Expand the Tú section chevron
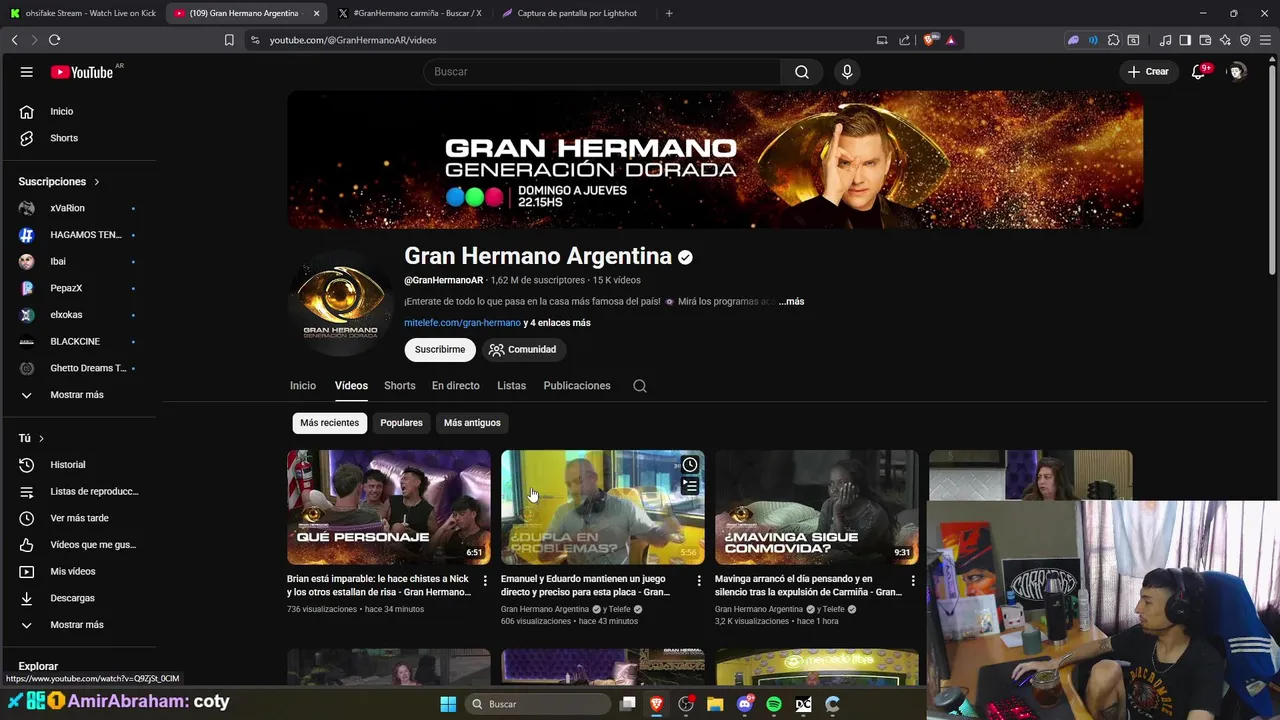The width and height of the screenshot is (1280, 720). (41, 438)
